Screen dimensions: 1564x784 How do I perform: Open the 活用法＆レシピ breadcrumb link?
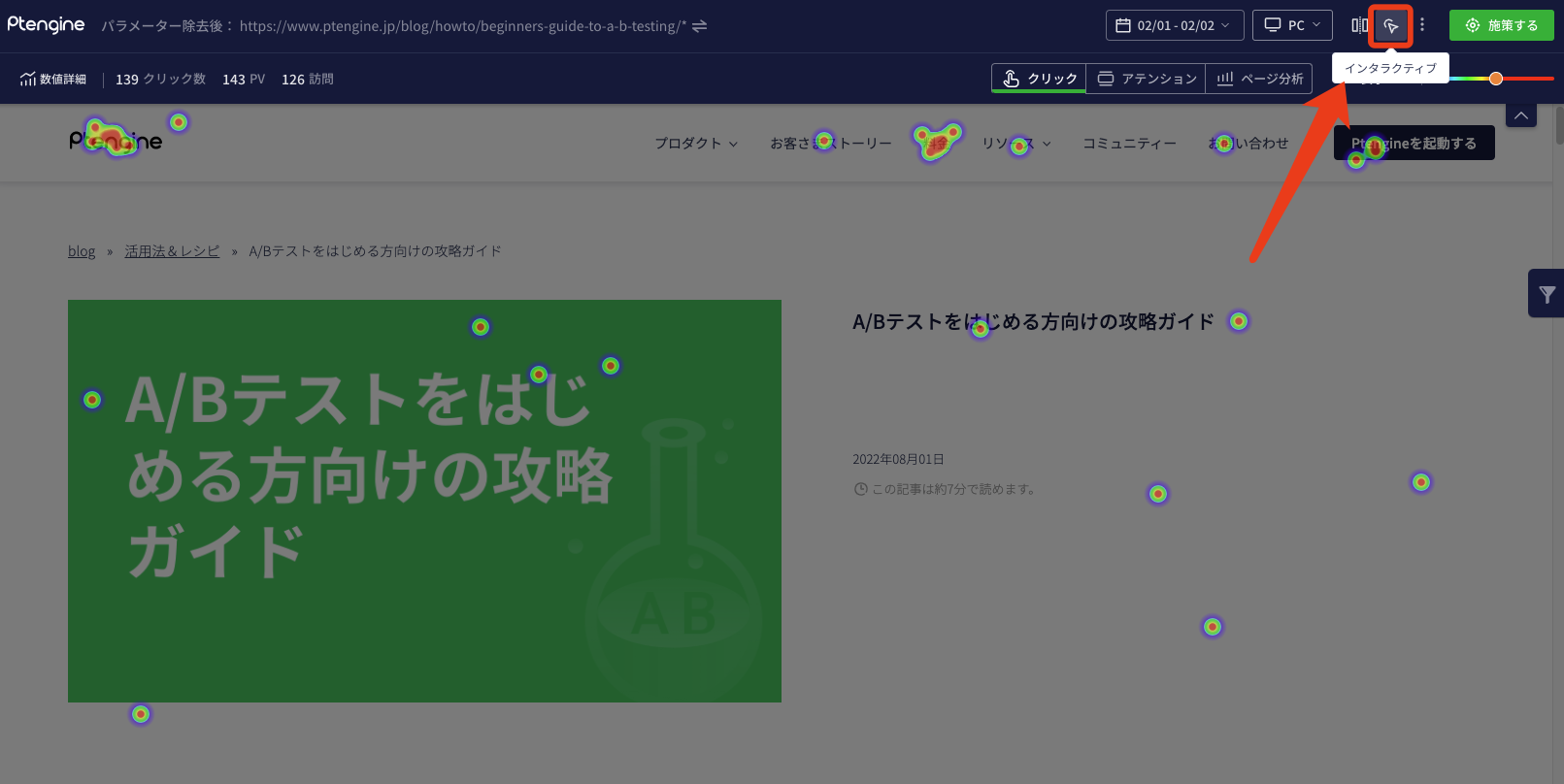pyautogui.click(x=172, y=251)
